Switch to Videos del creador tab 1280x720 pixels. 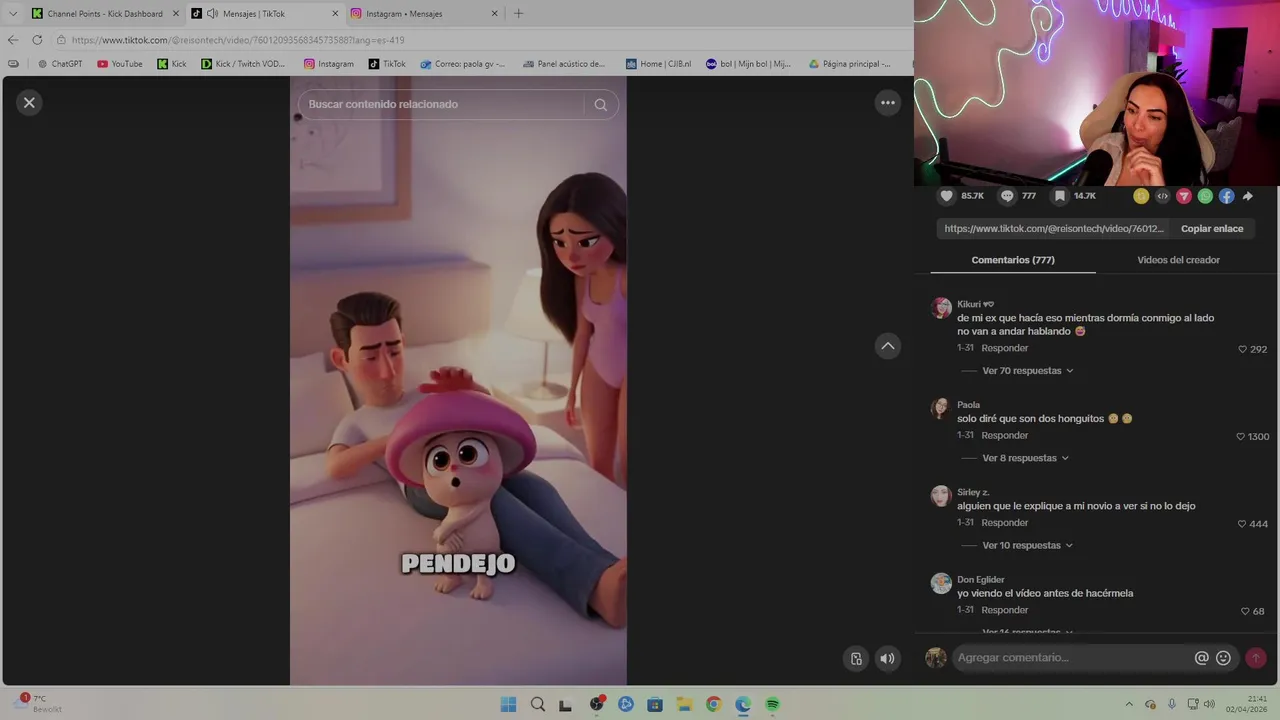pyautogui.click(x=1178, y=260)
